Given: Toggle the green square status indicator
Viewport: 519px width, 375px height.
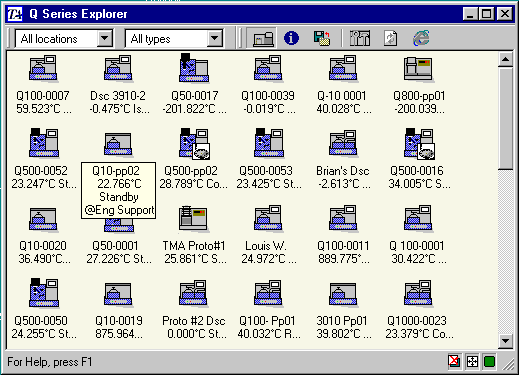Looking at the screenshot, I should point(489,362).
